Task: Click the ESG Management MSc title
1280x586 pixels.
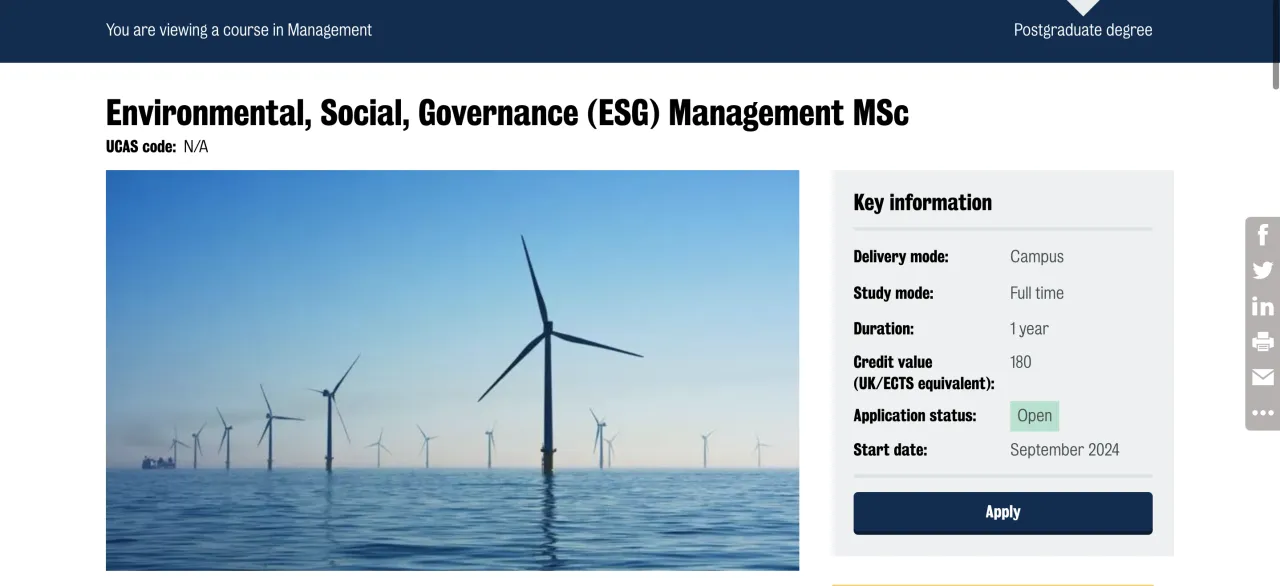Action: point(507,113)
